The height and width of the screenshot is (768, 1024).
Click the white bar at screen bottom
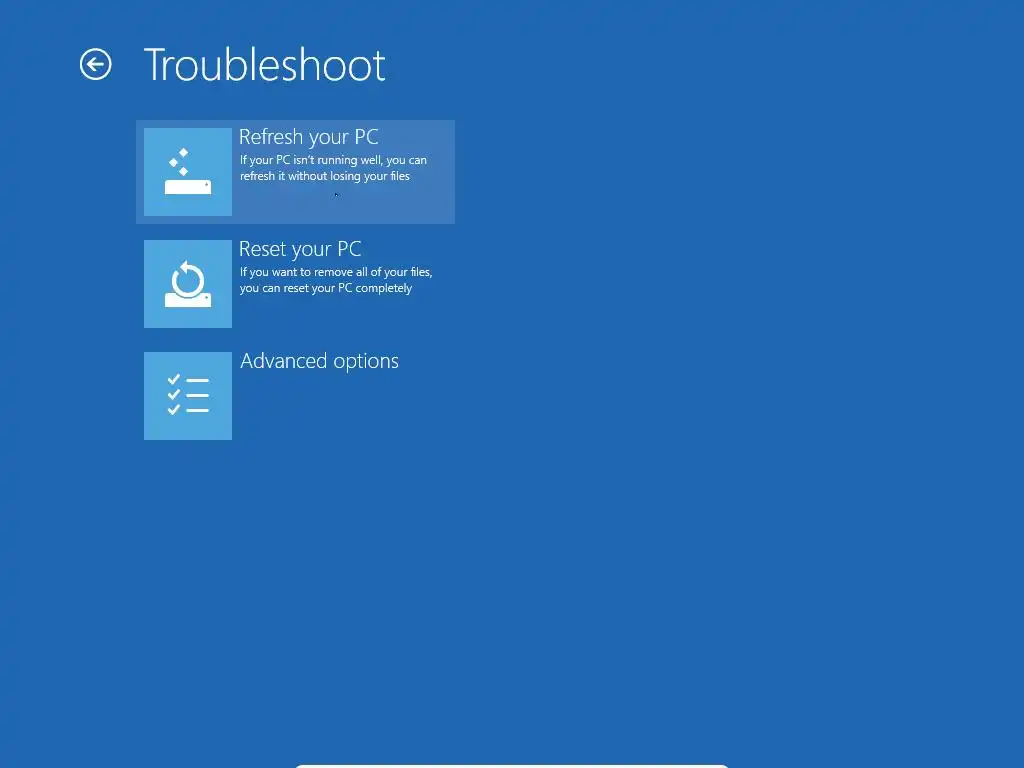coord(512,766)
